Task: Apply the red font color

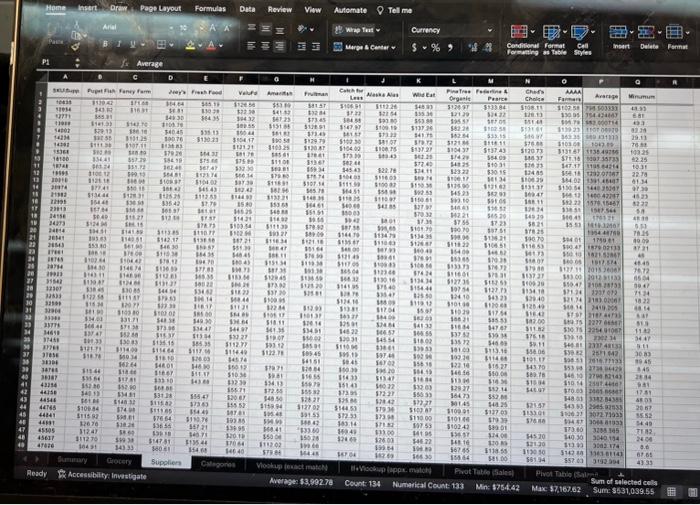Action: tap(211, 45)
